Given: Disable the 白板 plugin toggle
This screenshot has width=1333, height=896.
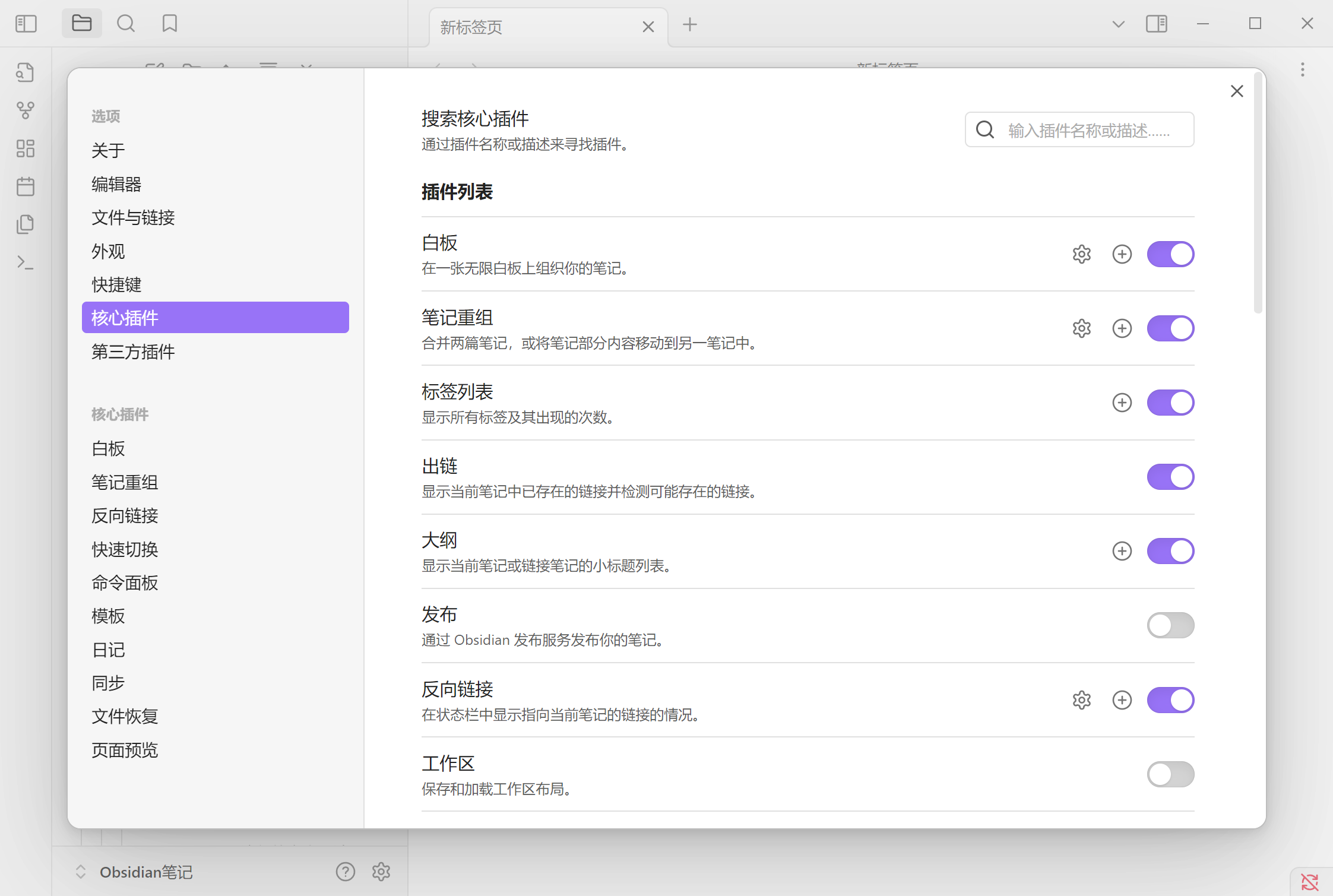Looking at the screenshot, I should [x=1170, y=254].
